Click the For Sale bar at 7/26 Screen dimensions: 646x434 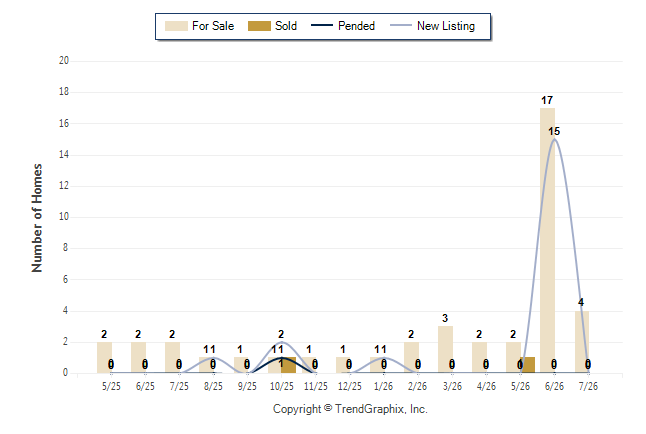pyautogui.click(x=582, y=342)
